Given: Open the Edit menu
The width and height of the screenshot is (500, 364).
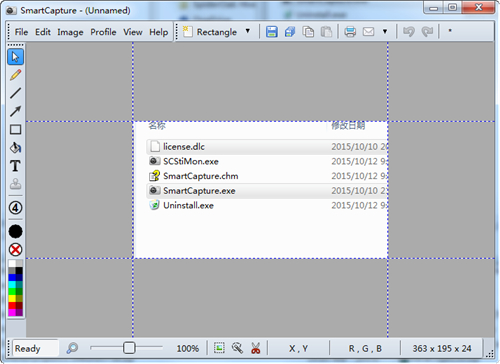Looking at the screenshot, I should point(43,32).
